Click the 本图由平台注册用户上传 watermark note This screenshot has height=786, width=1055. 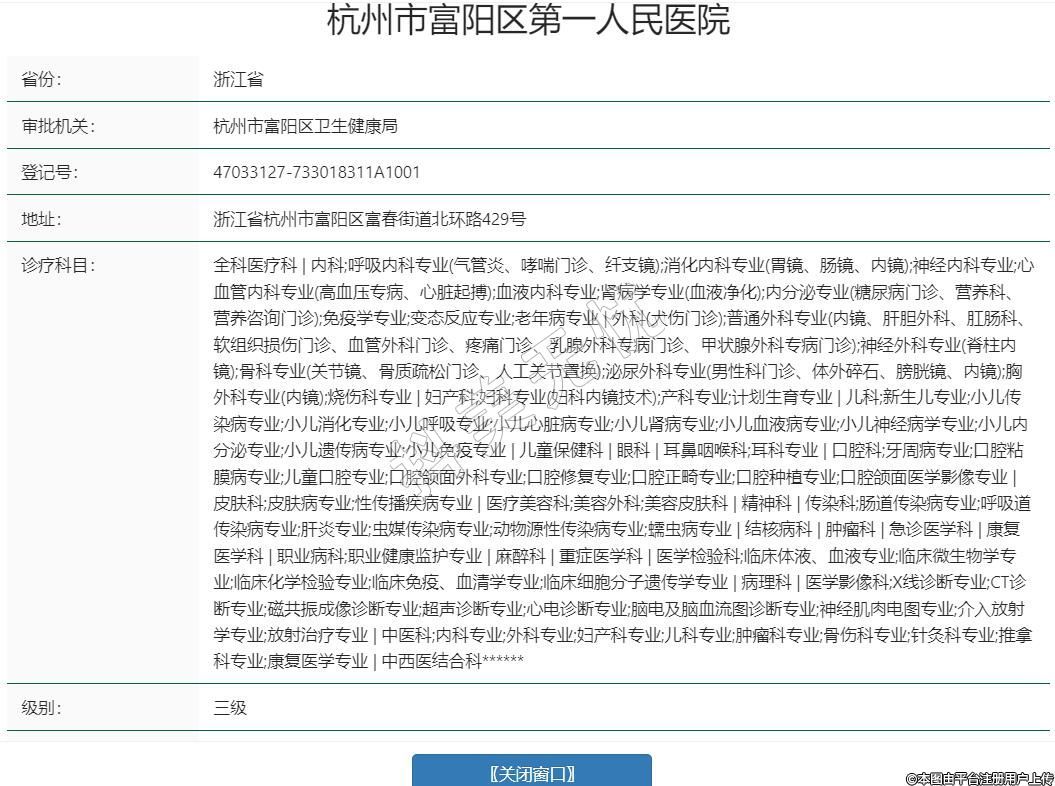979,777
